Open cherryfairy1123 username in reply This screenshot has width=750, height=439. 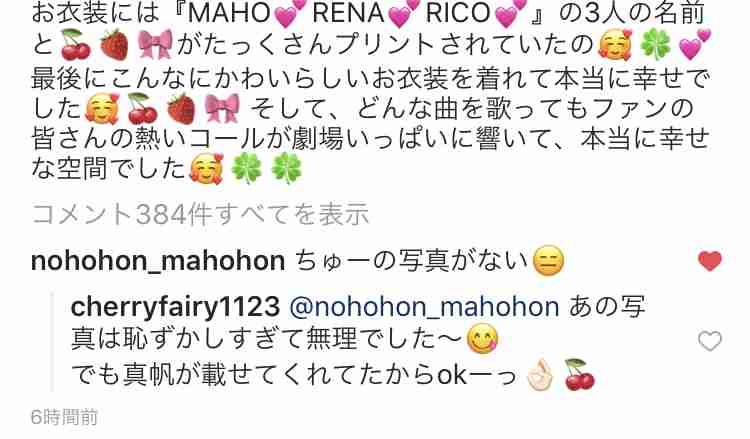(x=175, y=306)
